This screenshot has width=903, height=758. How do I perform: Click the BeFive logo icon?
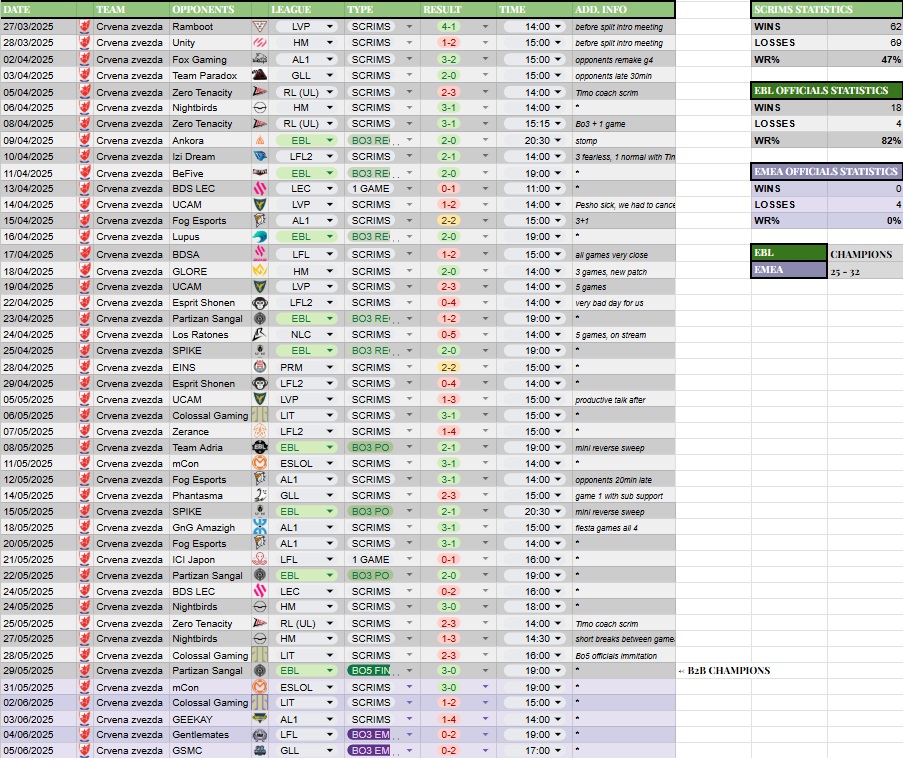(260, 173)
